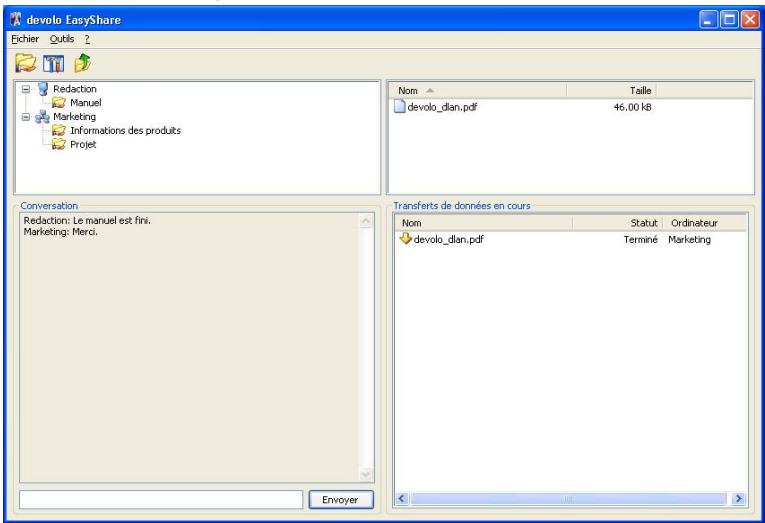Screen dimensions: 765x523
Task: Select the Manuel tree label
Action: 86,102
